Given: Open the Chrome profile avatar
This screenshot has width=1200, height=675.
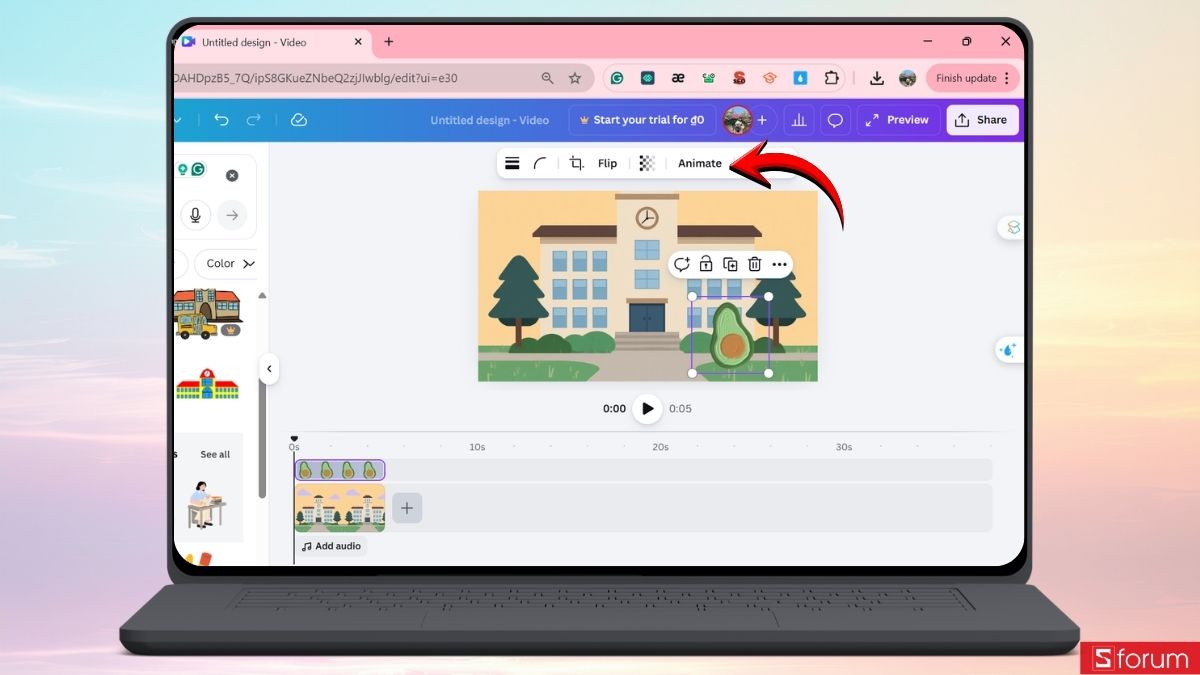Looking at the screenshot, I should click(907, 78).
